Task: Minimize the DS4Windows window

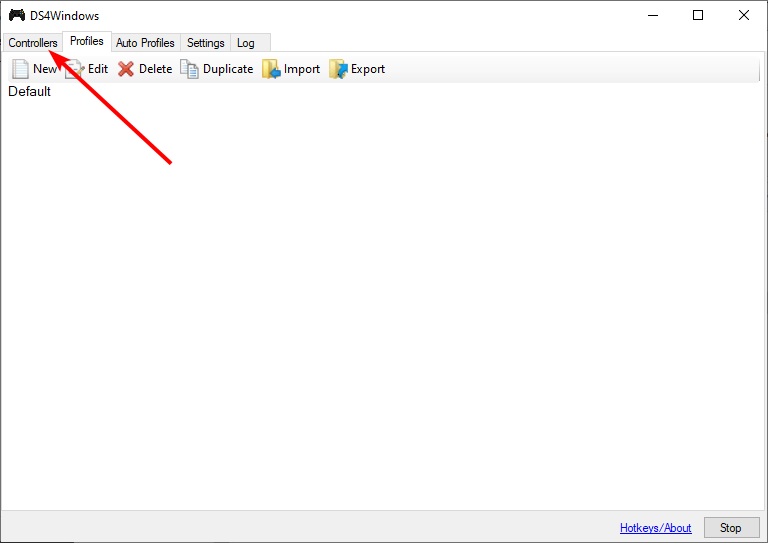Action: [x=653, y=15]
